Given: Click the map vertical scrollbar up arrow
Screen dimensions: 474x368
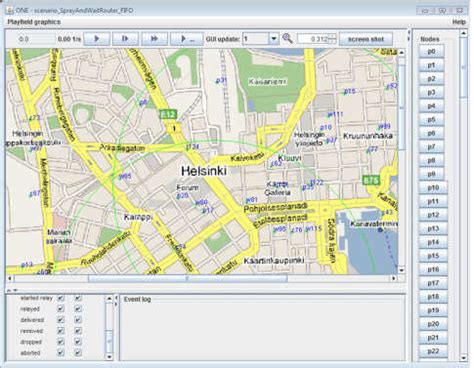Looking at the screenshot, I should (x=402, y=52).
